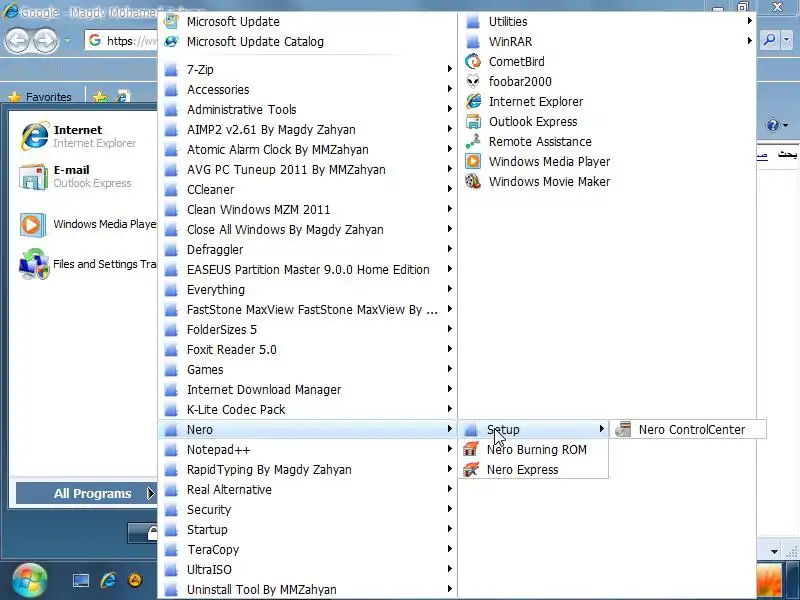Expand the WinRAR folder

pos(607,42)
